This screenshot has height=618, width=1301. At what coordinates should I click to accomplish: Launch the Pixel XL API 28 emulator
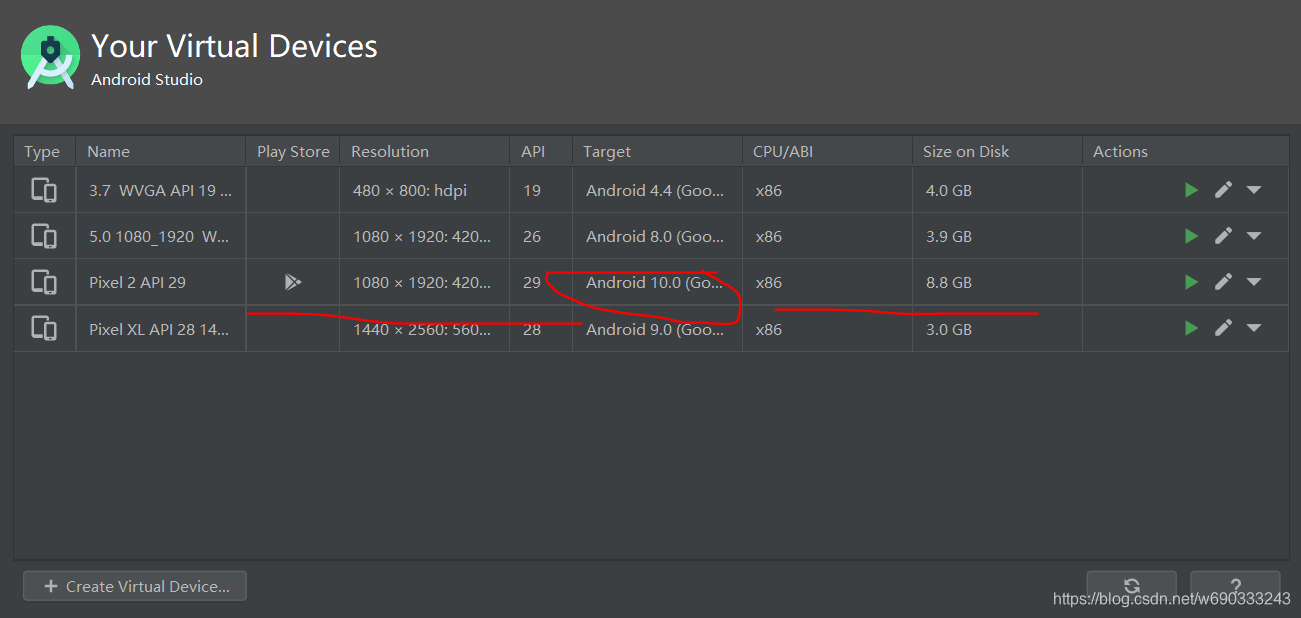coord(1191,328)
